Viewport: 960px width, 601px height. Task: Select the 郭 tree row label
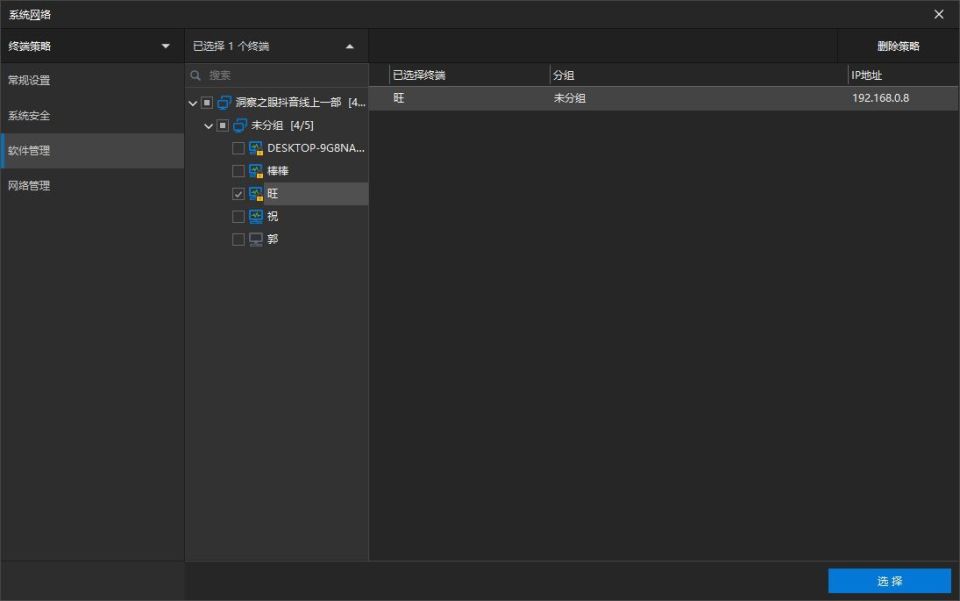point(272,239)
